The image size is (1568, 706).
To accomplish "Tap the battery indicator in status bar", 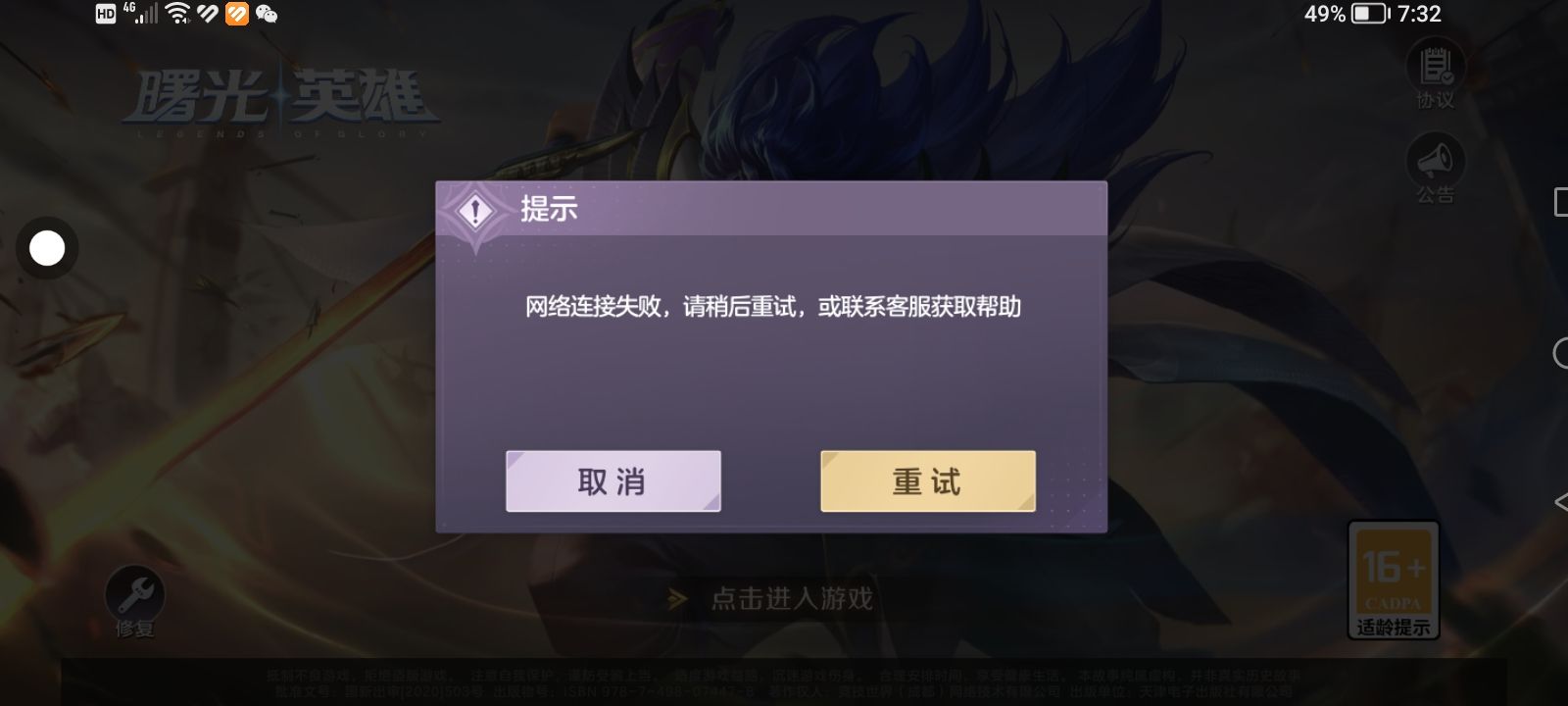I will pos(1370,14).
